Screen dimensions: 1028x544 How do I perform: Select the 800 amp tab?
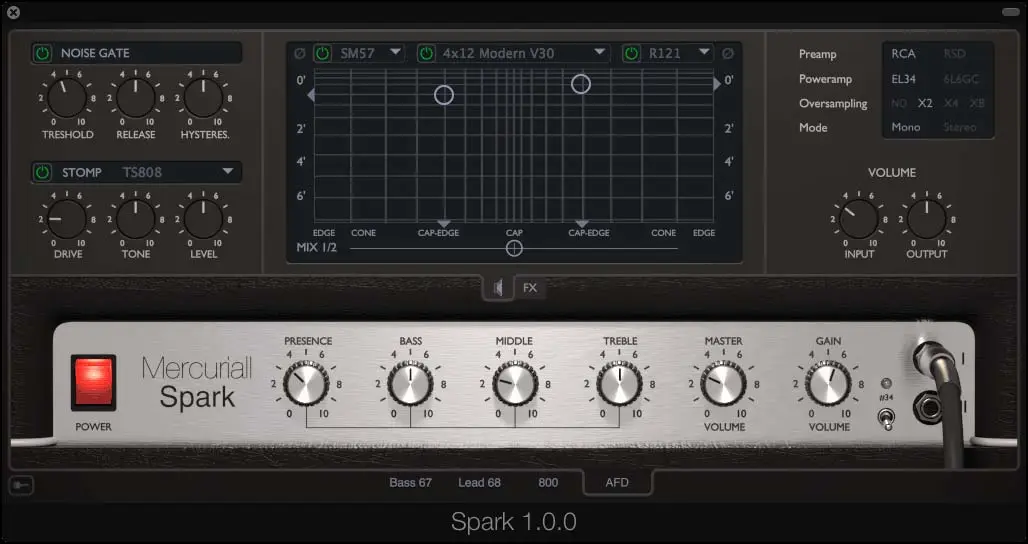click(x=548, y=482)
